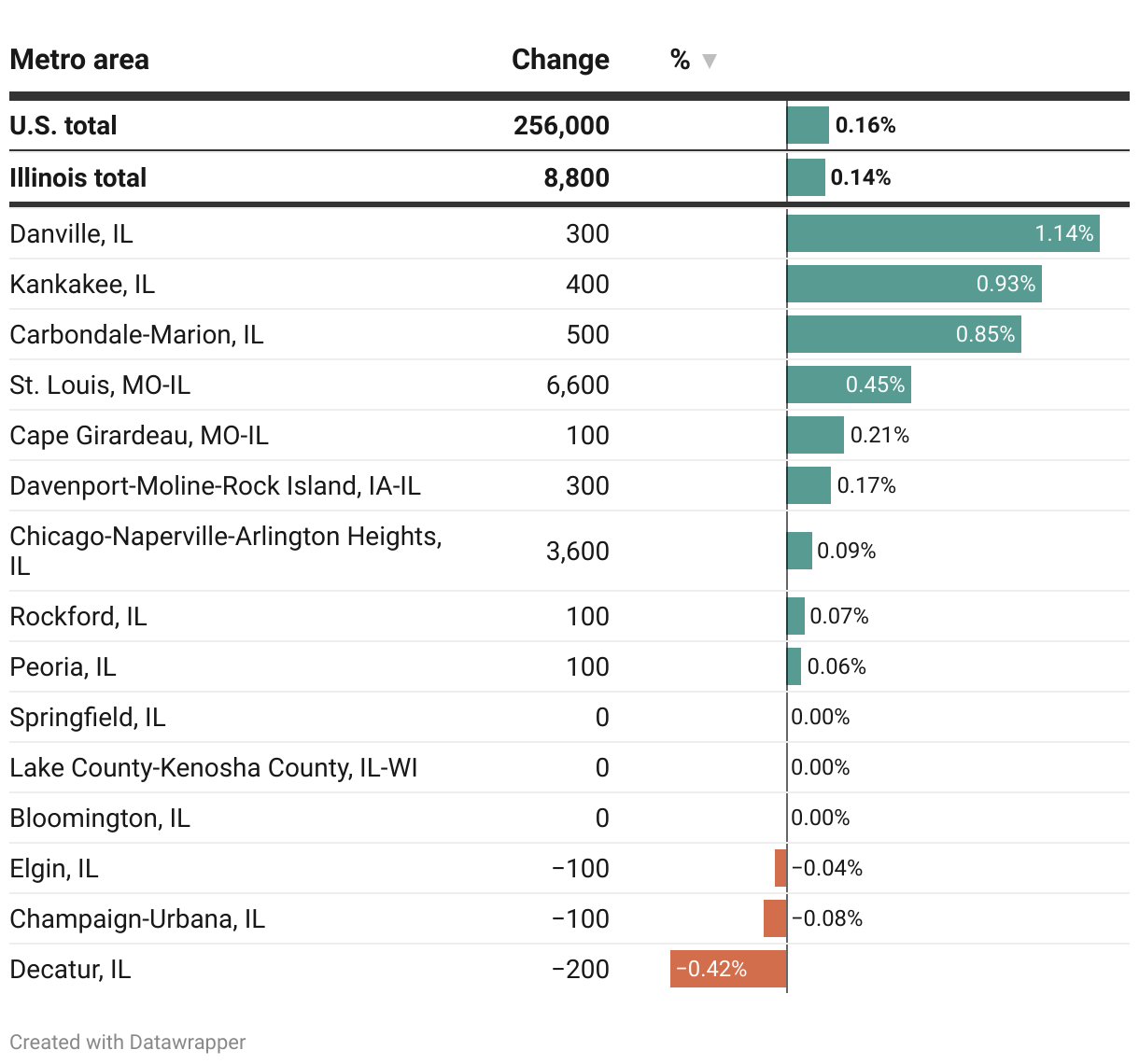Click the Danville 1.14% green bar
The width and height of the screenshot is (1139, 1064).
(942, 233)
